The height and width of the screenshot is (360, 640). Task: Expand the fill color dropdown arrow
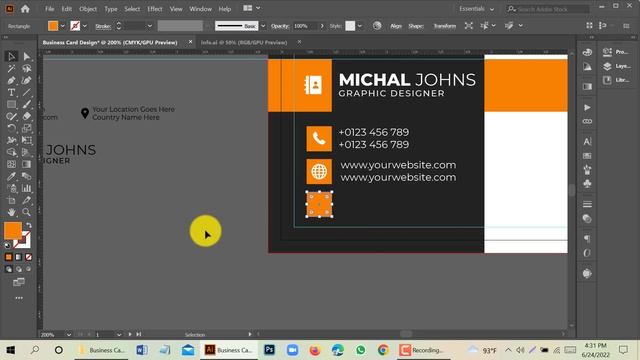62,26
